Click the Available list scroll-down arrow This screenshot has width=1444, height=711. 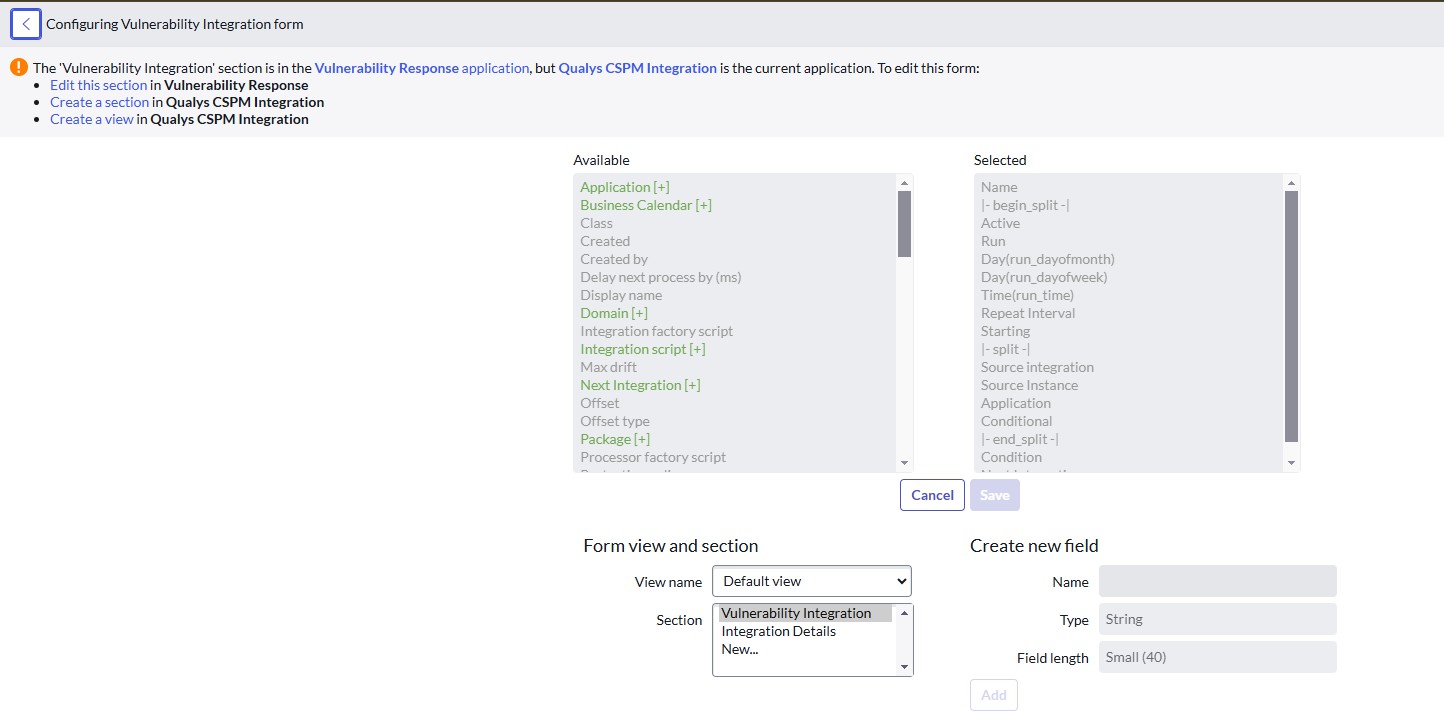[904, 463]
